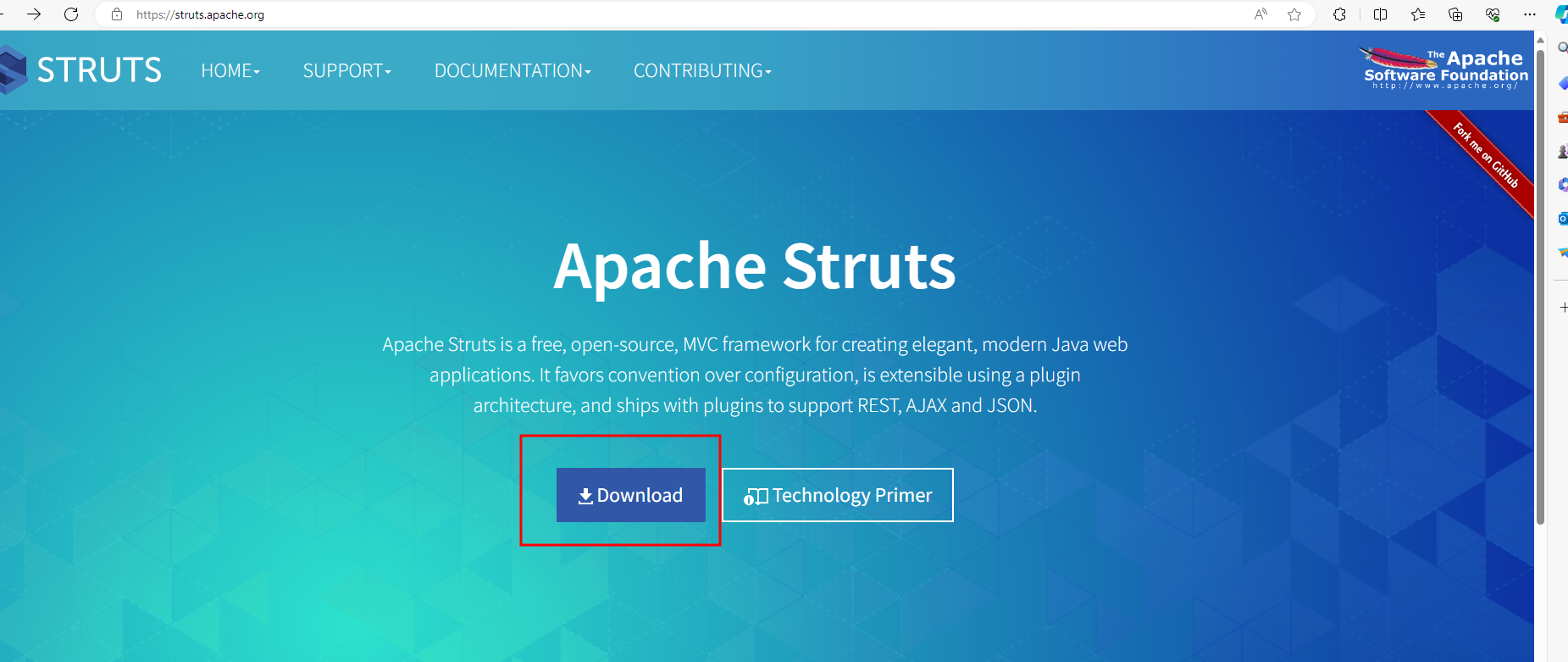Toggle Split screen icon in toolbar
This screenshot has height=662, width=1568.
(x=1380, y=14)
